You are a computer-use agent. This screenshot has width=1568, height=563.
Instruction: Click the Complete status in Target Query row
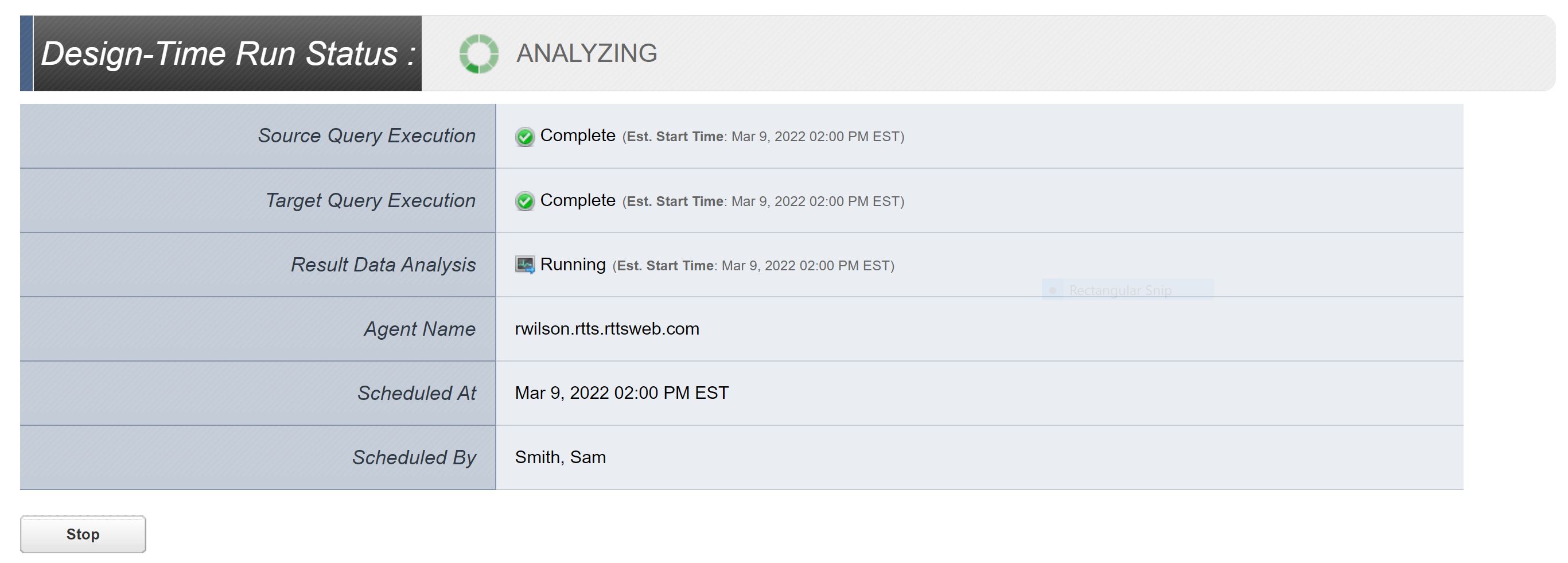(x=577, y=200)
